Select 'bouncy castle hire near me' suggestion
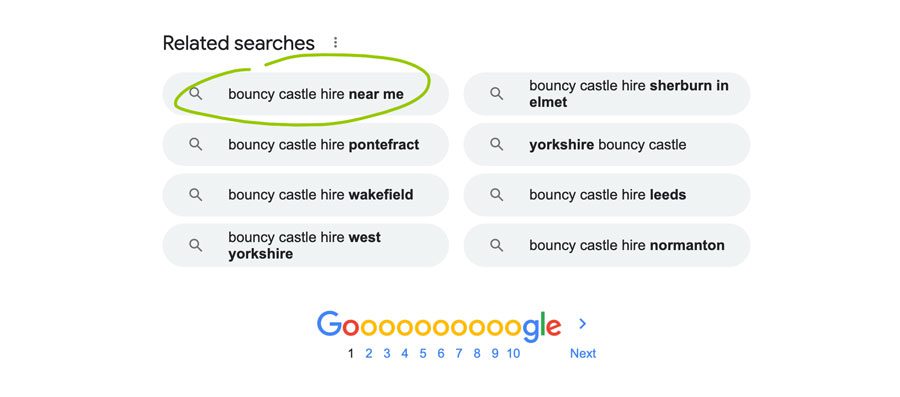 pos(305,94)
